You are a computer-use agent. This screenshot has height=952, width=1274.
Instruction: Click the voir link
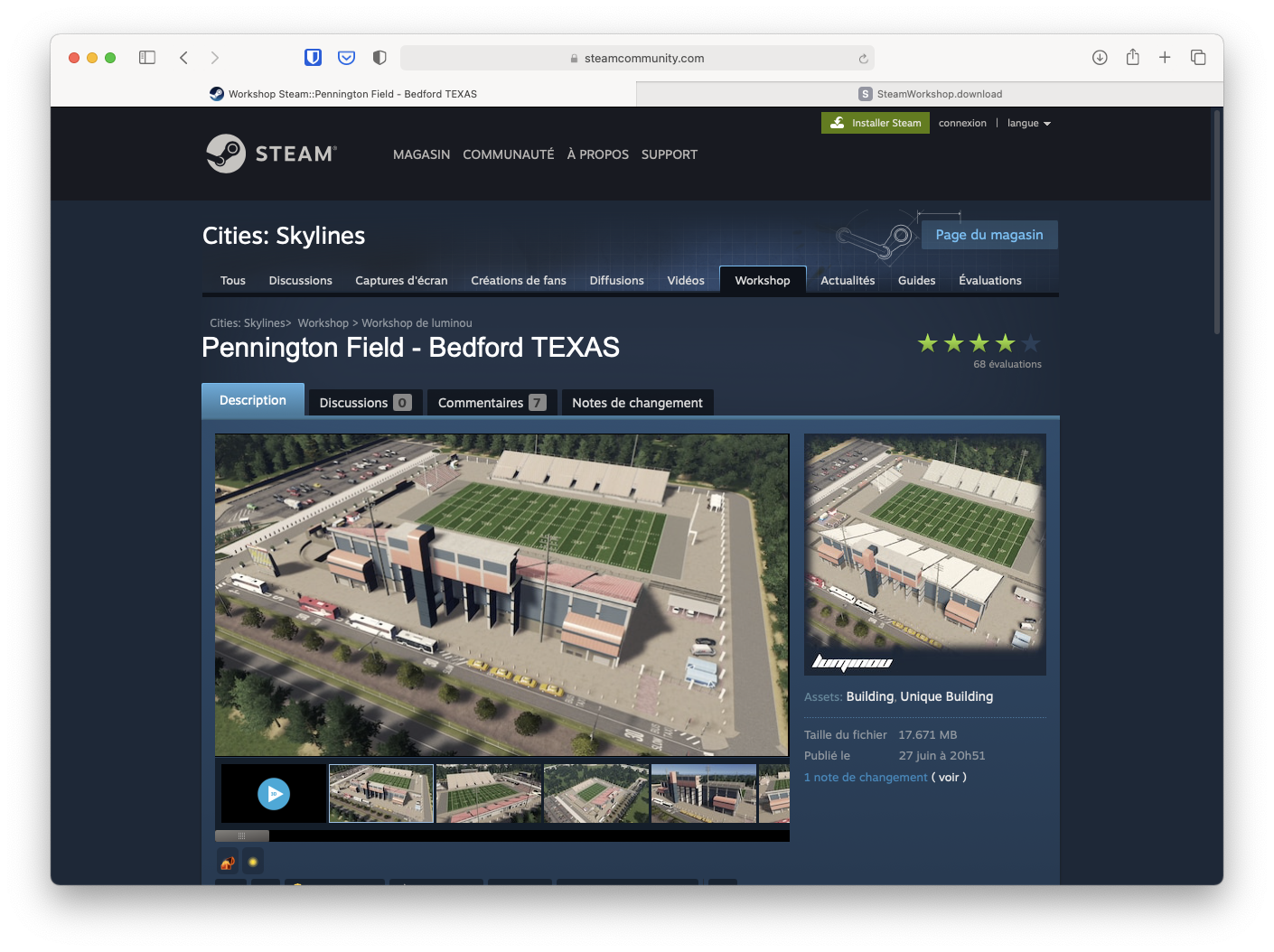click(x=949, y=778)
